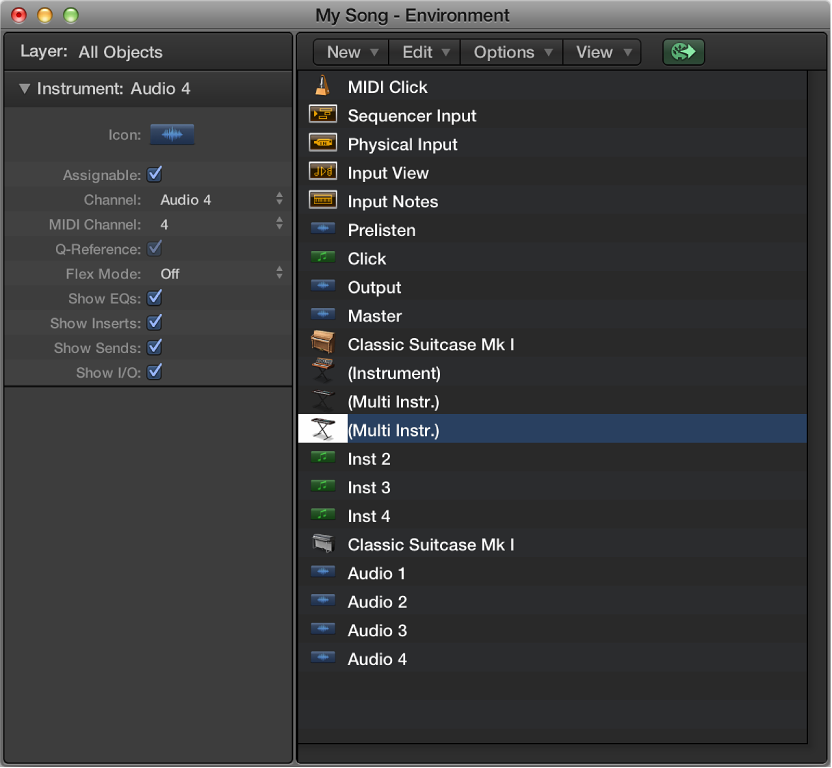Viewport: 832px width, 768px height.
Task: Open the New menu
Action: [349, 51]
